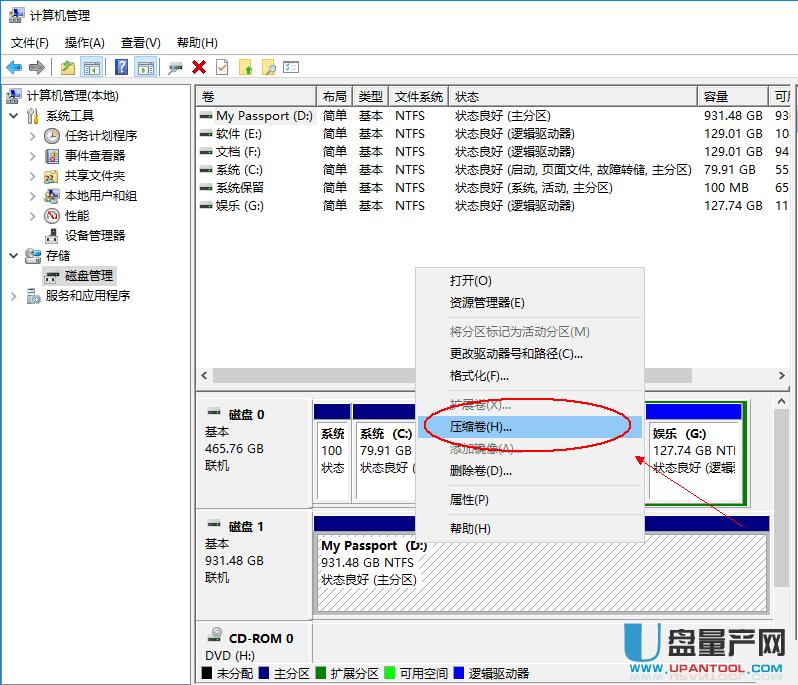Expand the 服务和应用程序 tree node
798x685 pixels.
click(x=14, y=295)
